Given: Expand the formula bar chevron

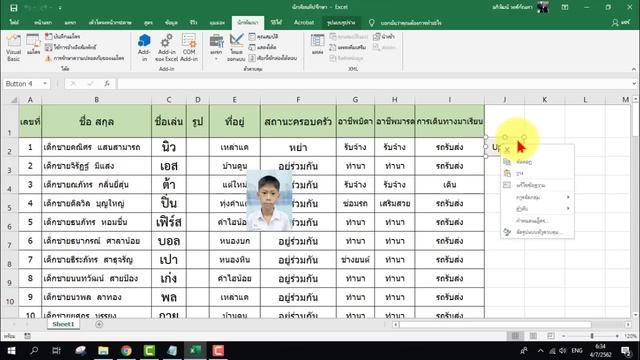Looking at the screenshot, I should (634, 84).
